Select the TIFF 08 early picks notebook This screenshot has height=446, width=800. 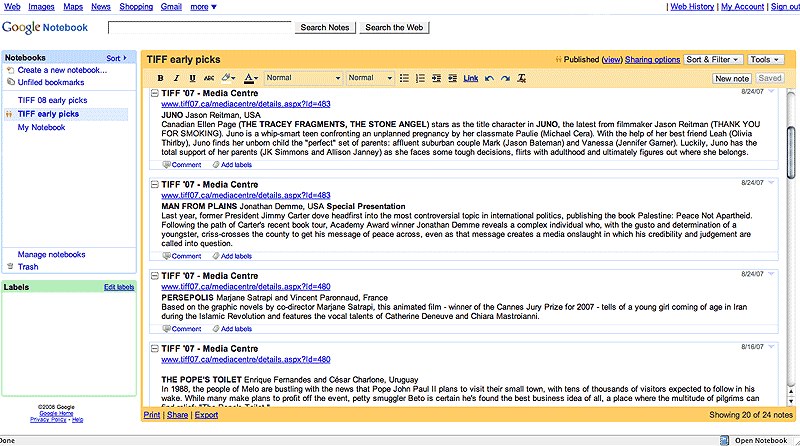tap(53, 101)
